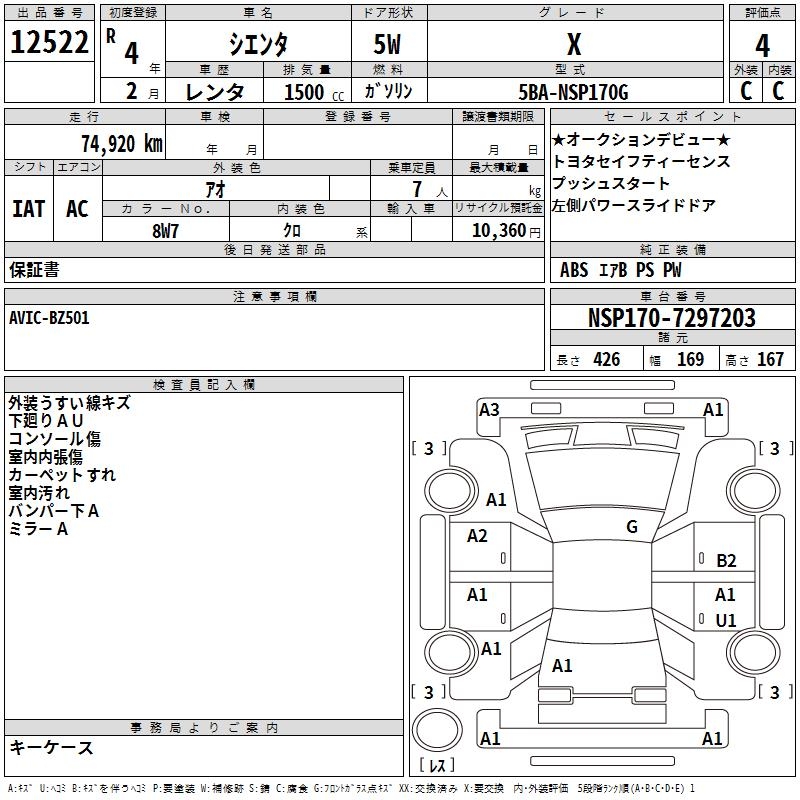800x800 pixels.
Task: Select the U1 dent mark on diagram
Action: [x=726, y=620]
